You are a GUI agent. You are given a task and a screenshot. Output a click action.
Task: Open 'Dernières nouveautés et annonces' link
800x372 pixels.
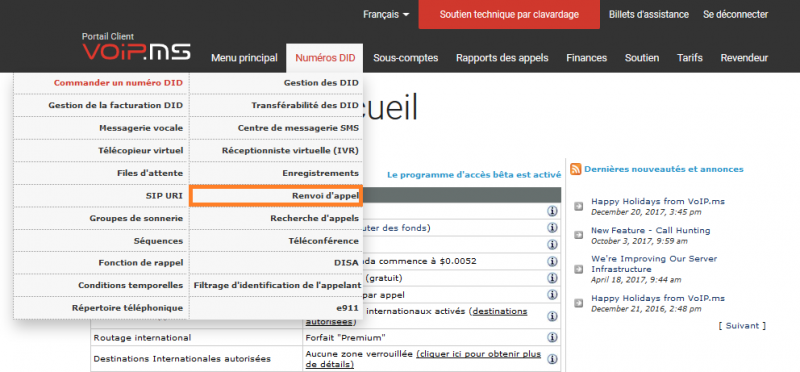(664, 169)
